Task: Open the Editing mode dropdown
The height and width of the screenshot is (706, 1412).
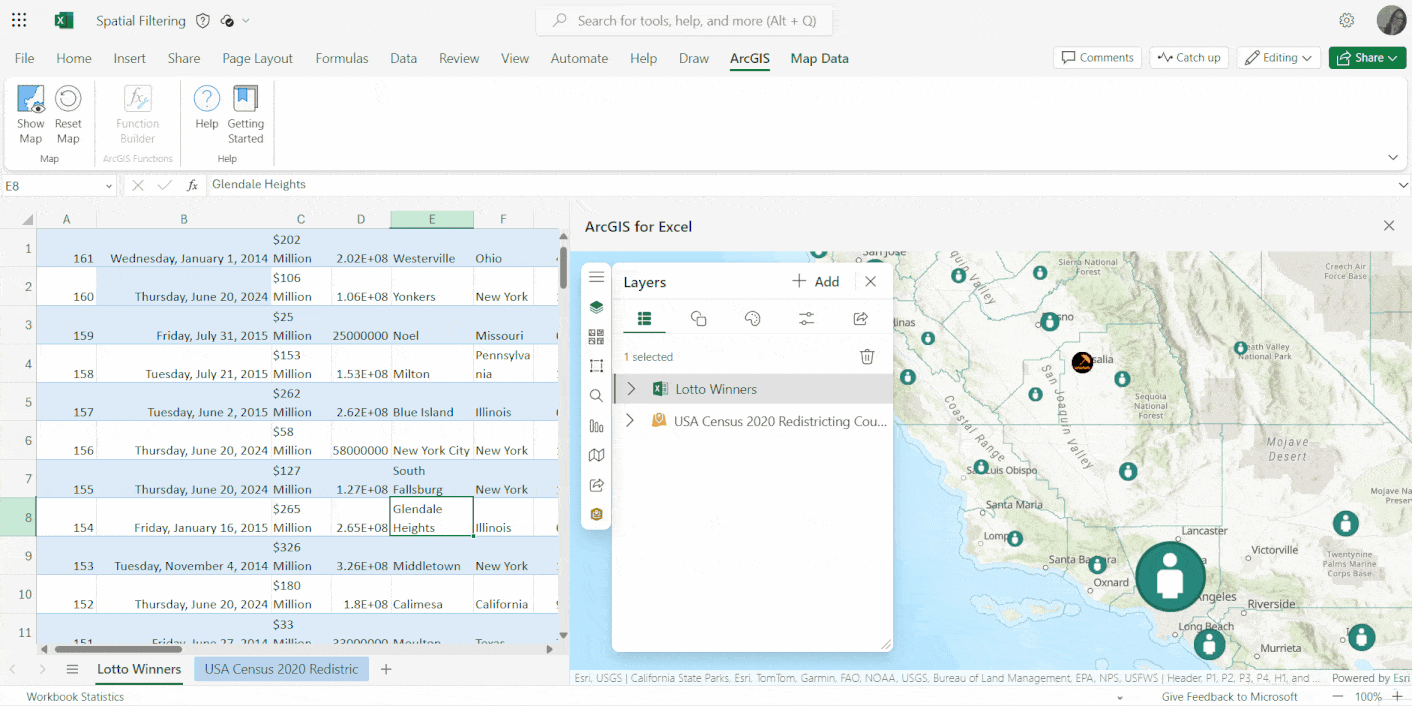Action: click(1278, 57)
